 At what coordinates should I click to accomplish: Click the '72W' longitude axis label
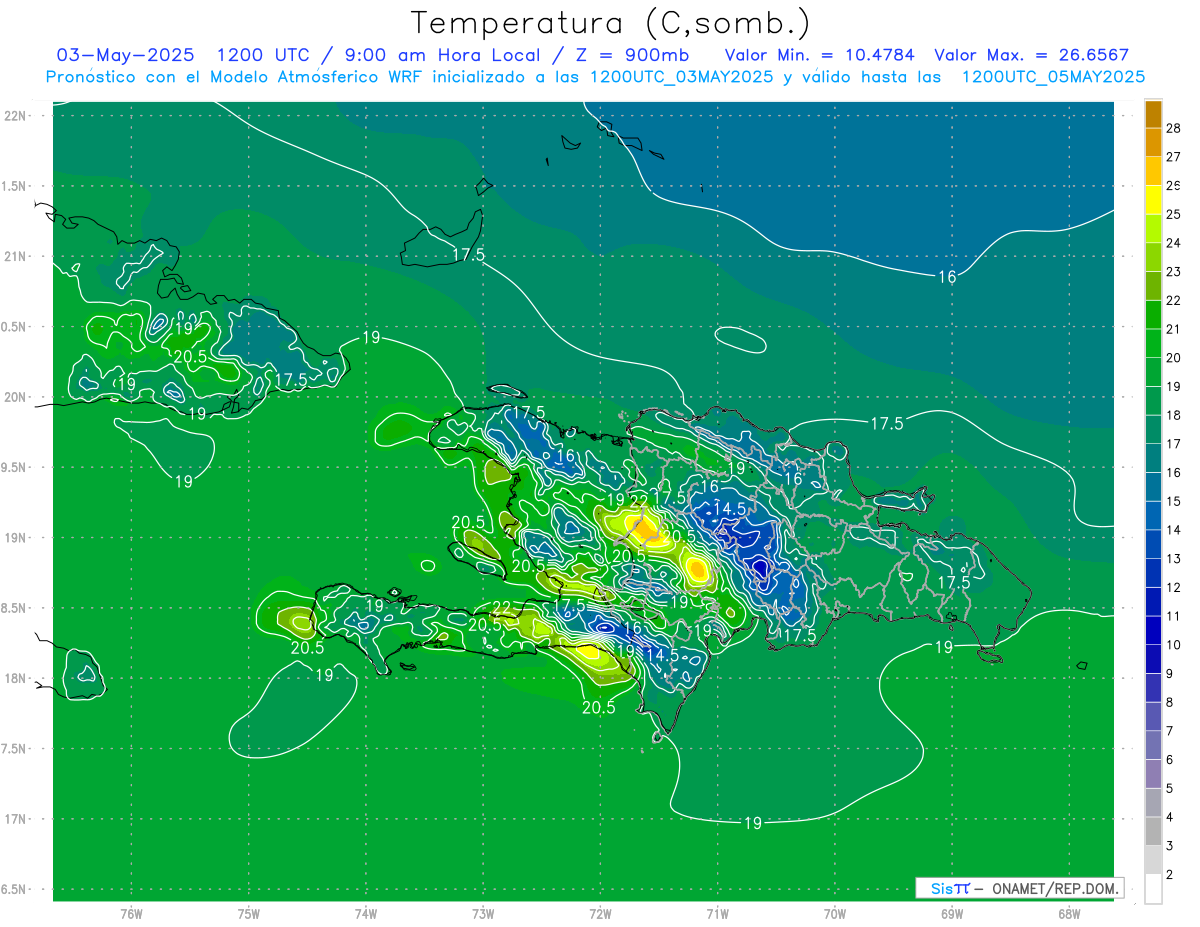[x=600, y=914]
